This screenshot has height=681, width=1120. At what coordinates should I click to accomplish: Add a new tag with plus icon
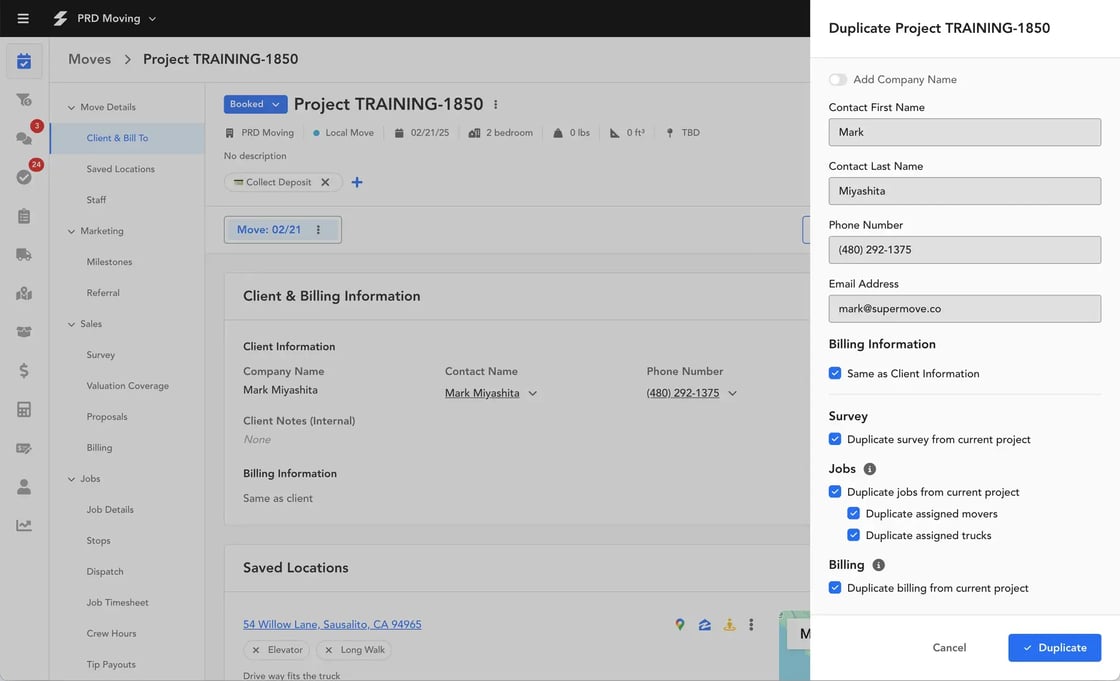pyautogui.click(x=357, y=182)
